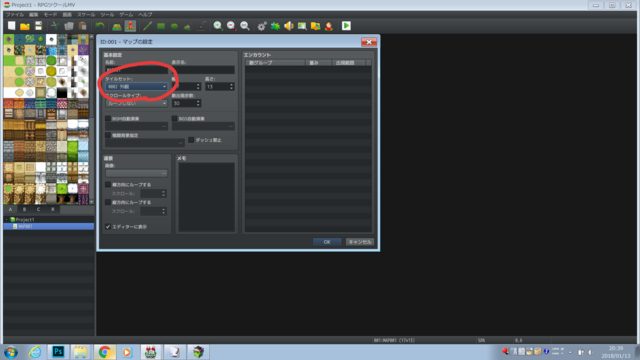Click the Actual Size zoom icon
This screenshot has width=640, height=360.
(245, 26)
